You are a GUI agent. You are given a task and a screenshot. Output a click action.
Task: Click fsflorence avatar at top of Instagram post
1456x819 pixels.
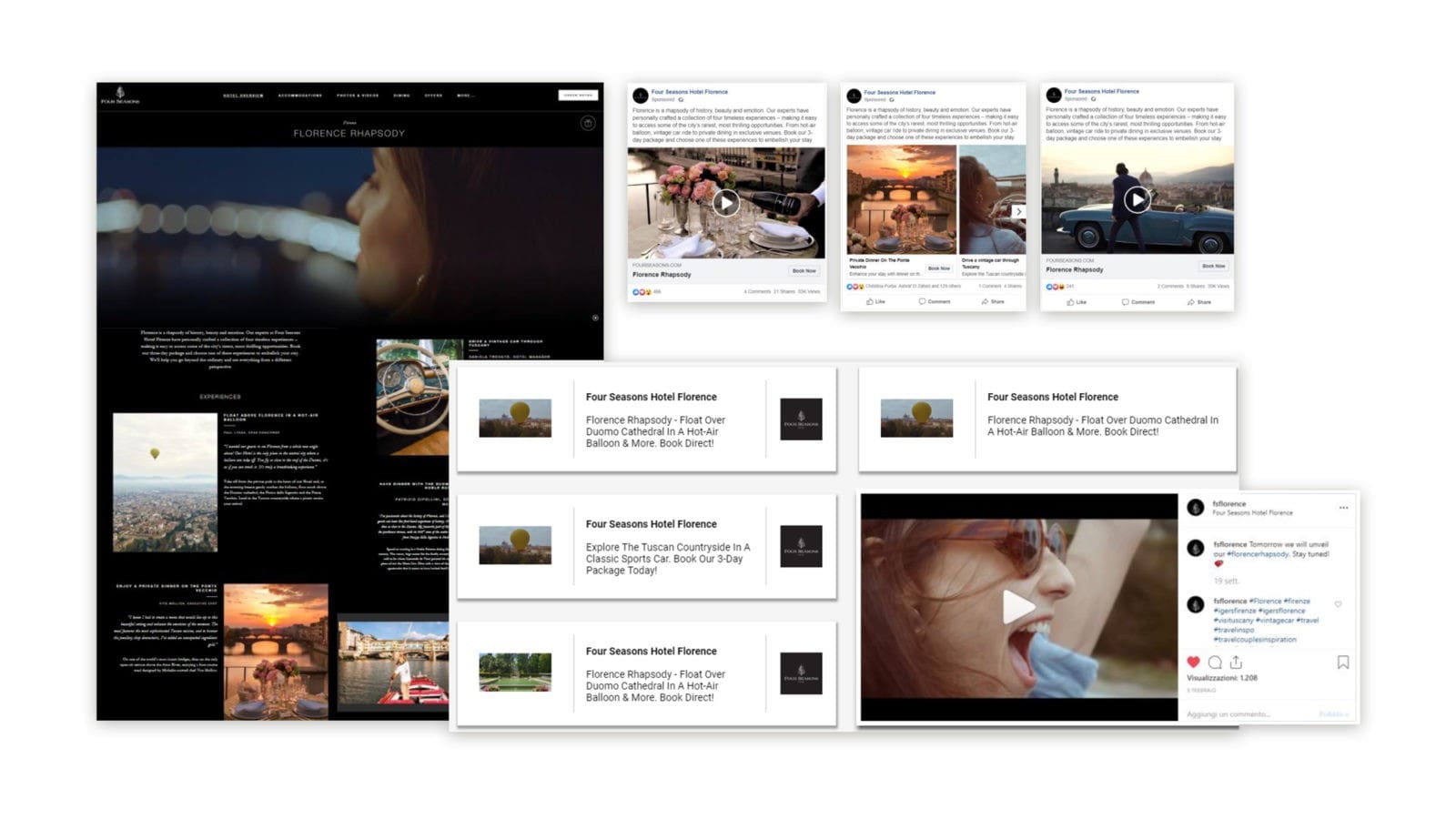1196,508
